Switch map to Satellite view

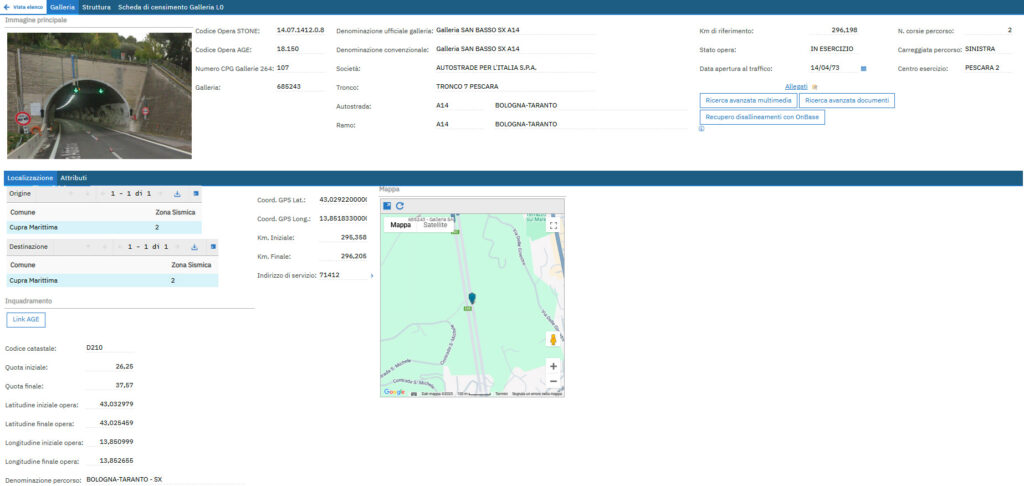click(436, 225)
